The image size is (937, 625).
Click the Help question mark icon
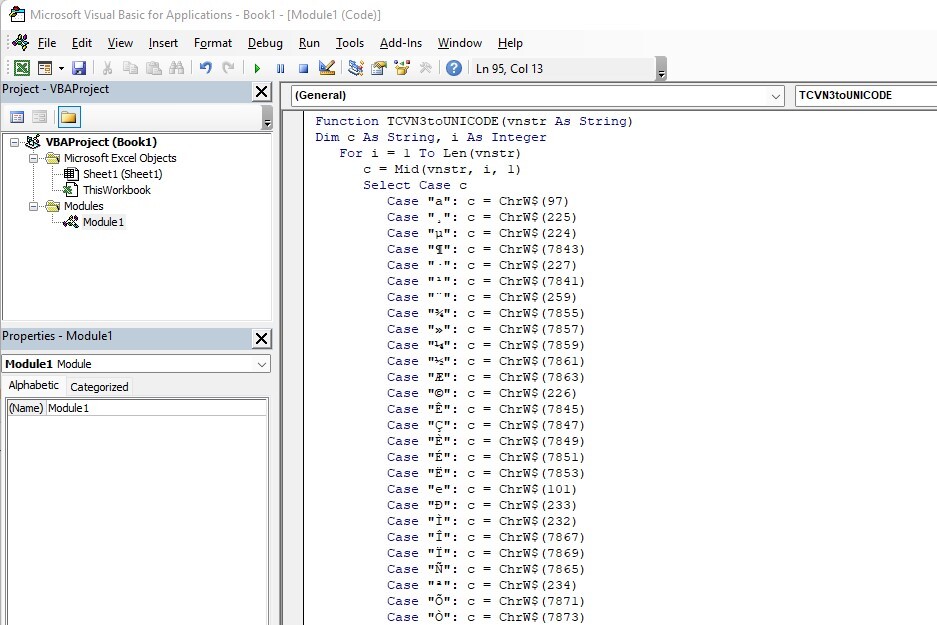coord(454,68)
